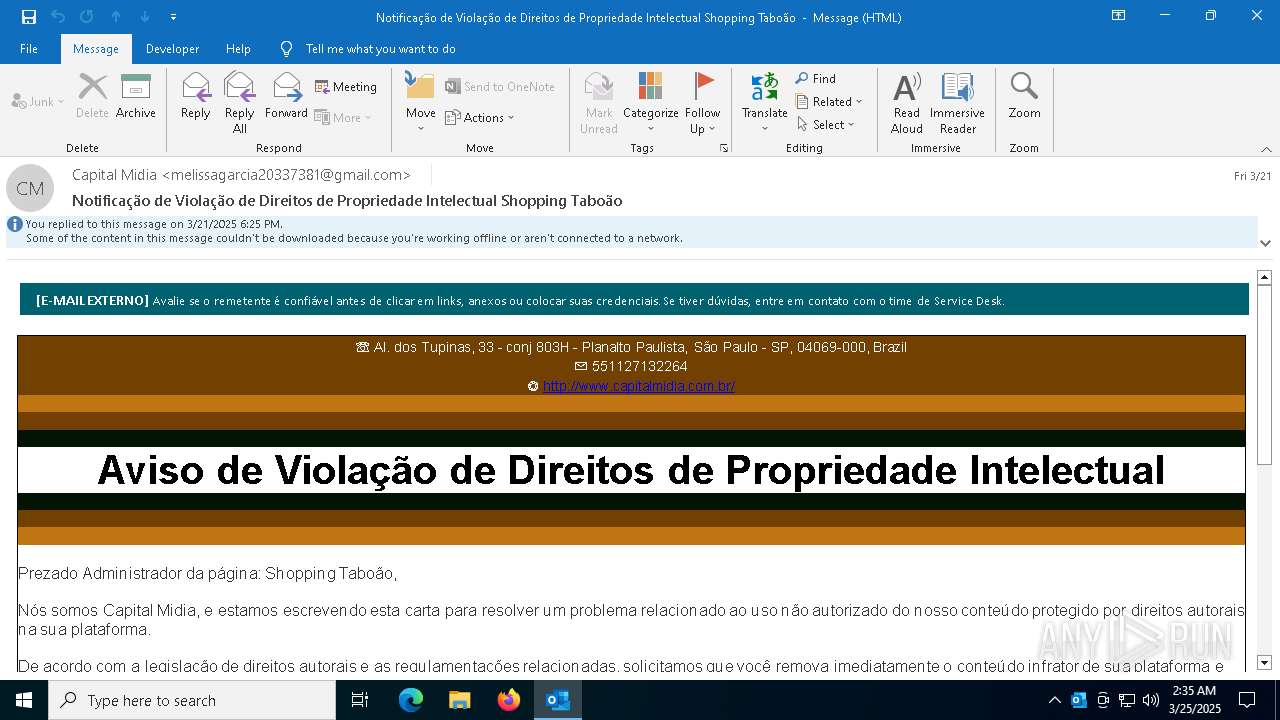This screenshot has height=720, width=1280.
Task: Click the info bar about replied message
Action: (631, 231)
